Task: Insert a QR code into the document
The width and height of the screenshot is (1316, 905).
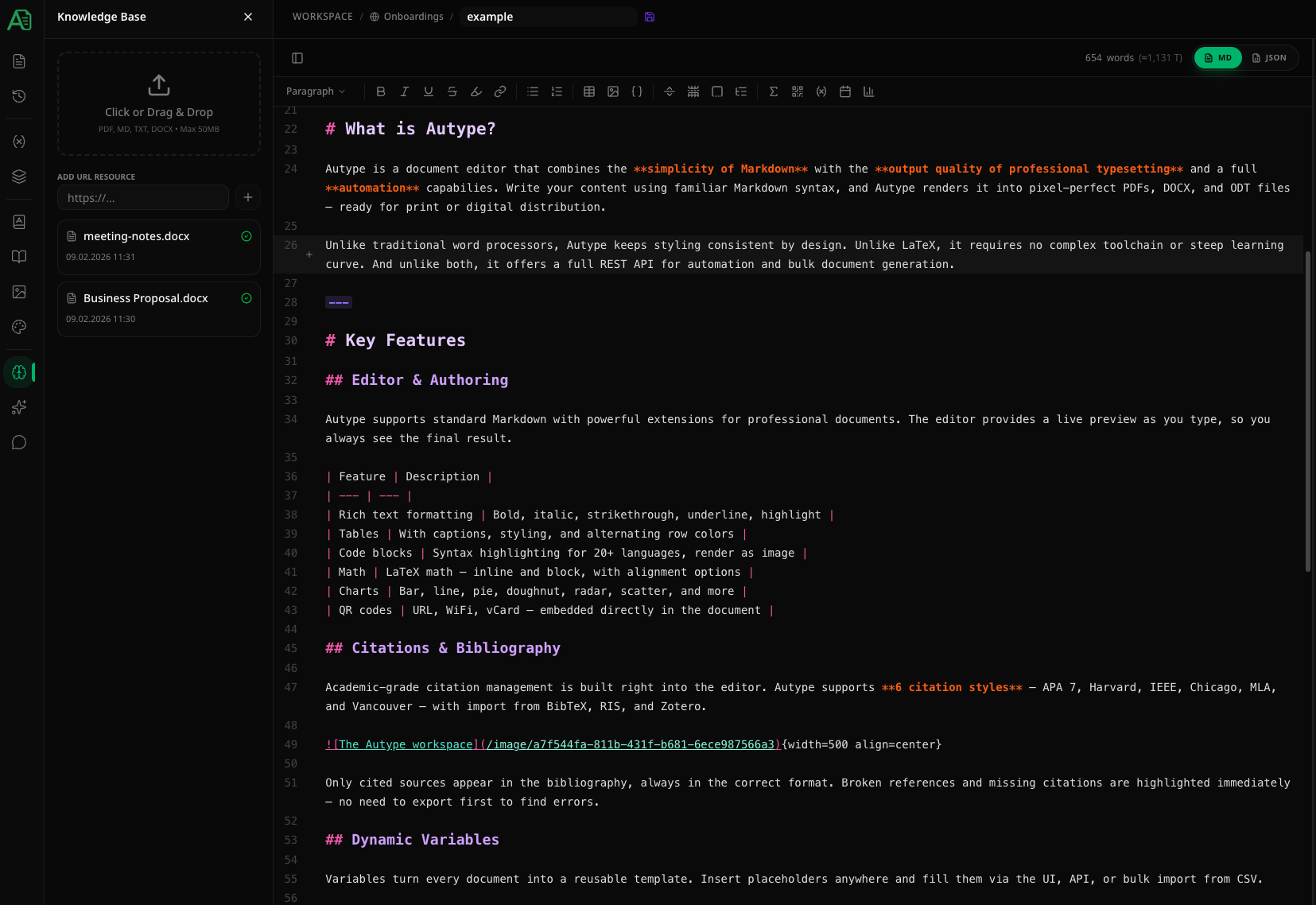Action: pos(797,91)
